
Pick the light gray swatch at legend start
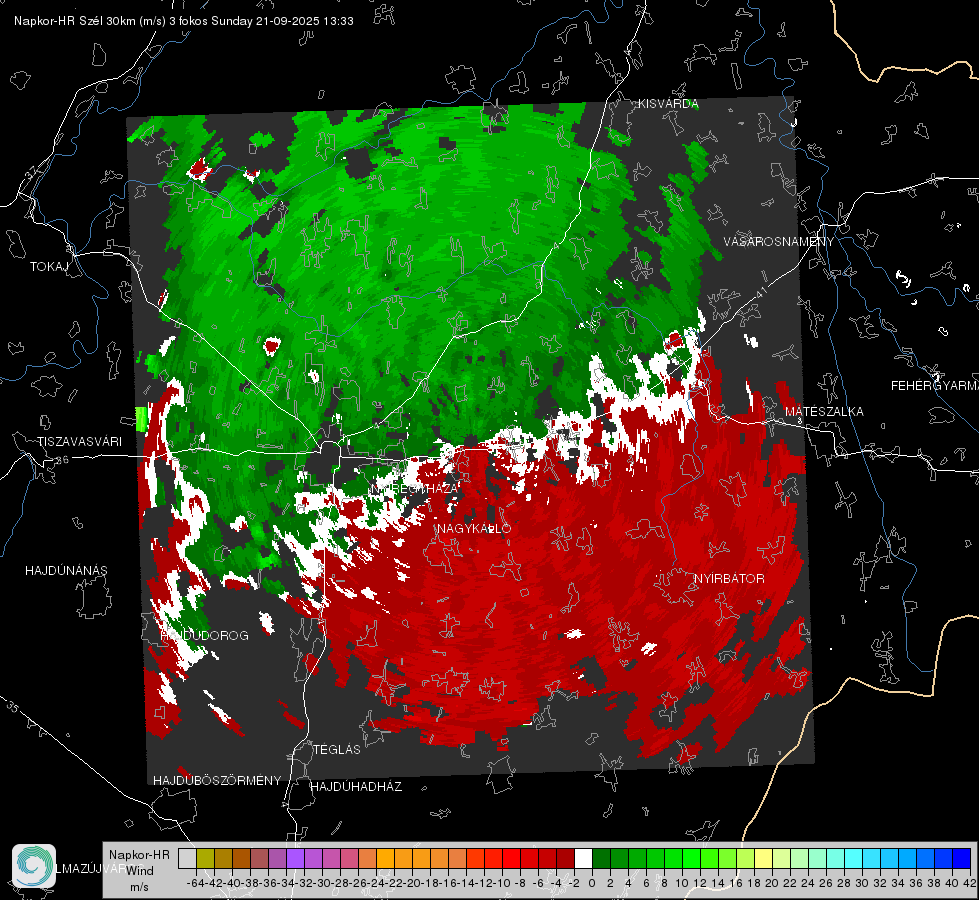click(187, 858)
